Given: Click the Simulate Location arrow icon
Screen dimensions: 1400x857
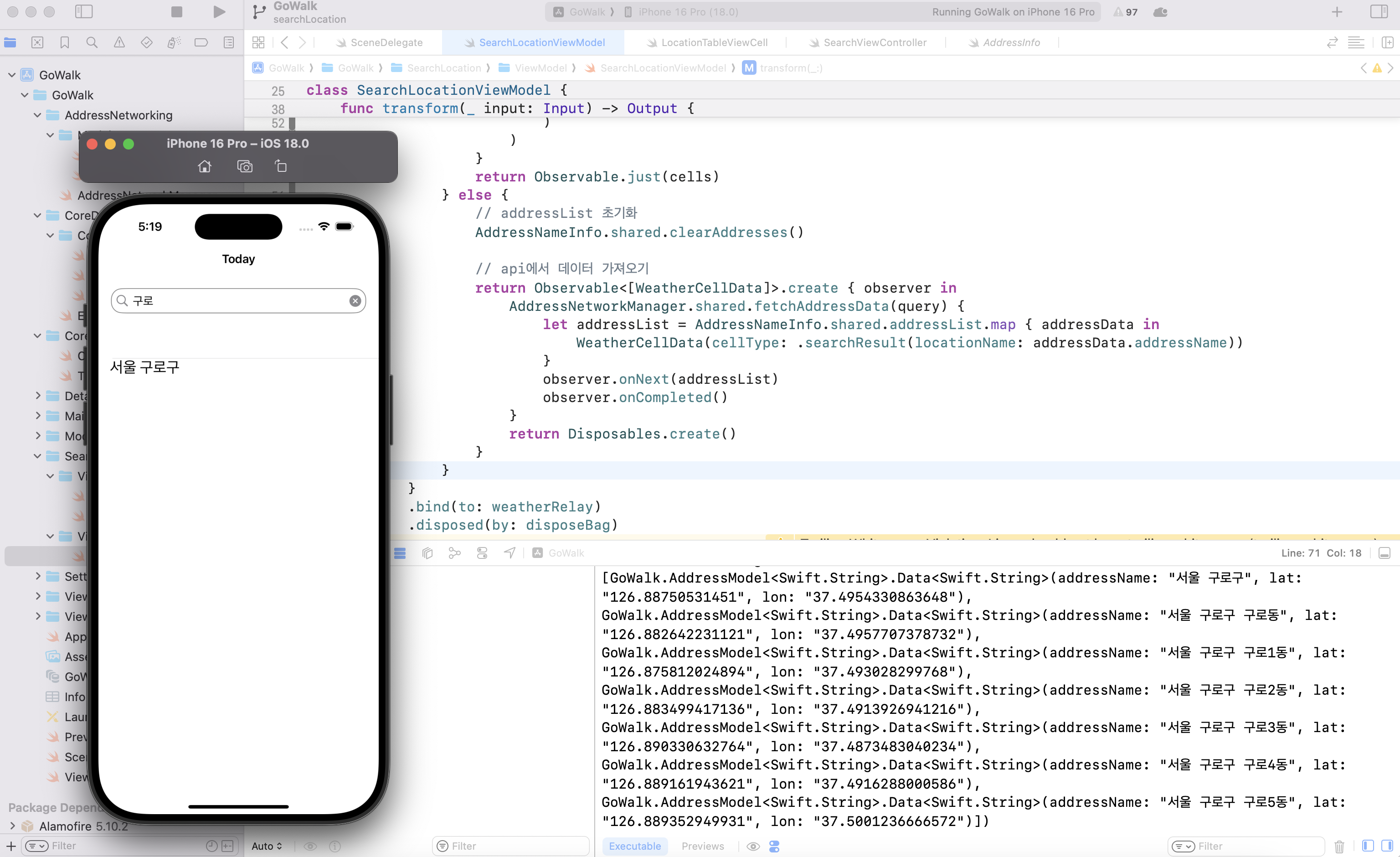Looking at the screenshot, I should (510, 553).
